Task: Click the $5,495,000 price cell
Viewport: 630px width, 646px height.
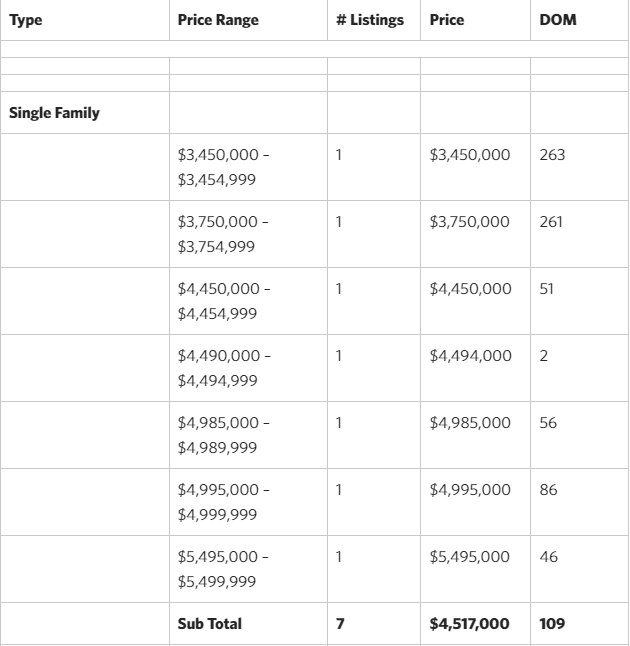Action: [470, 557]
